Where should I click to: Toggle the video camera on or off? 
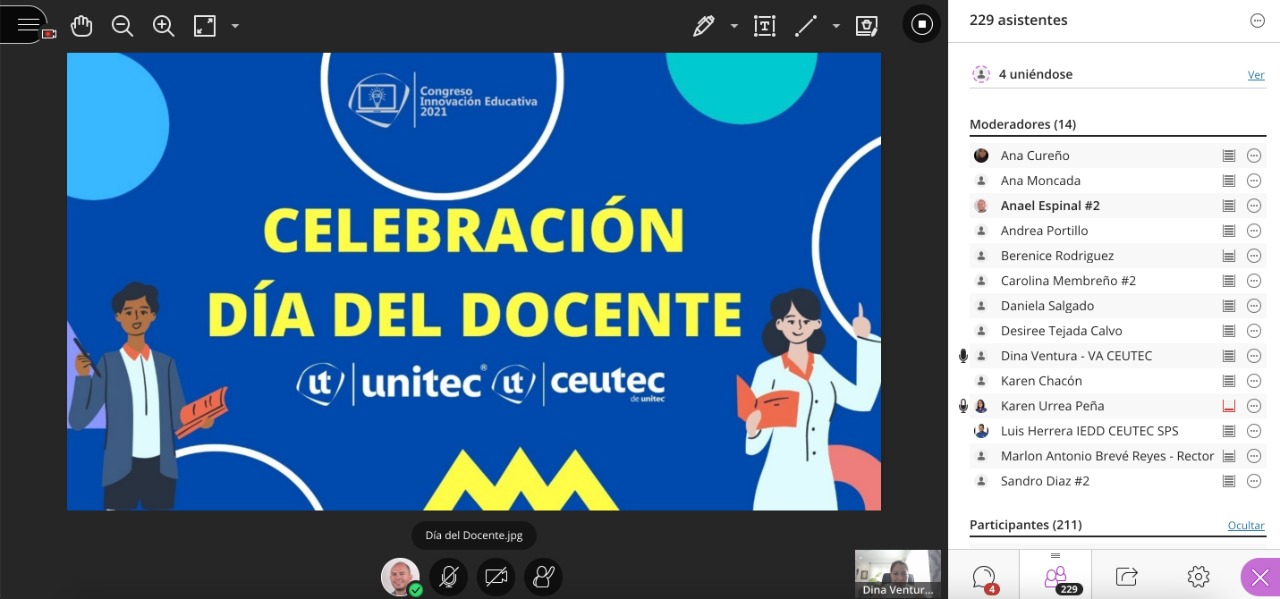pyautogui.click(x=496, y=577)
